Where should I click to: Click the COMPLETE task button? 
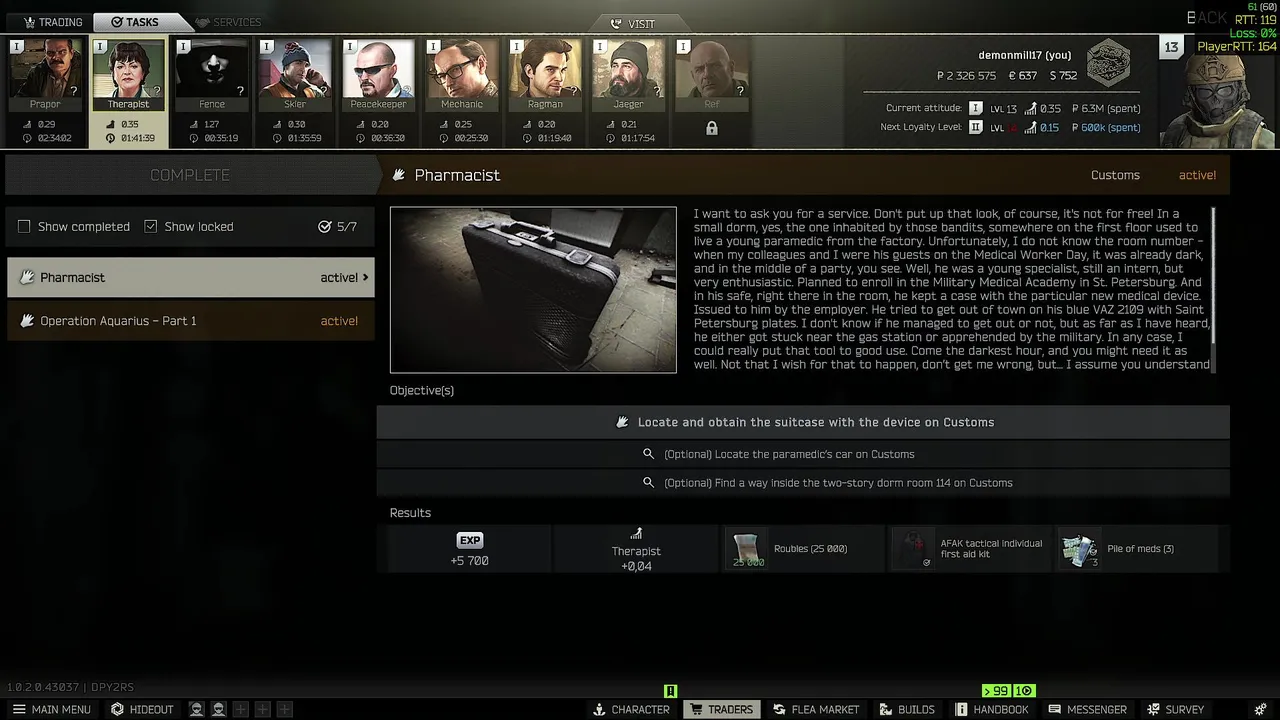point(190,175)
